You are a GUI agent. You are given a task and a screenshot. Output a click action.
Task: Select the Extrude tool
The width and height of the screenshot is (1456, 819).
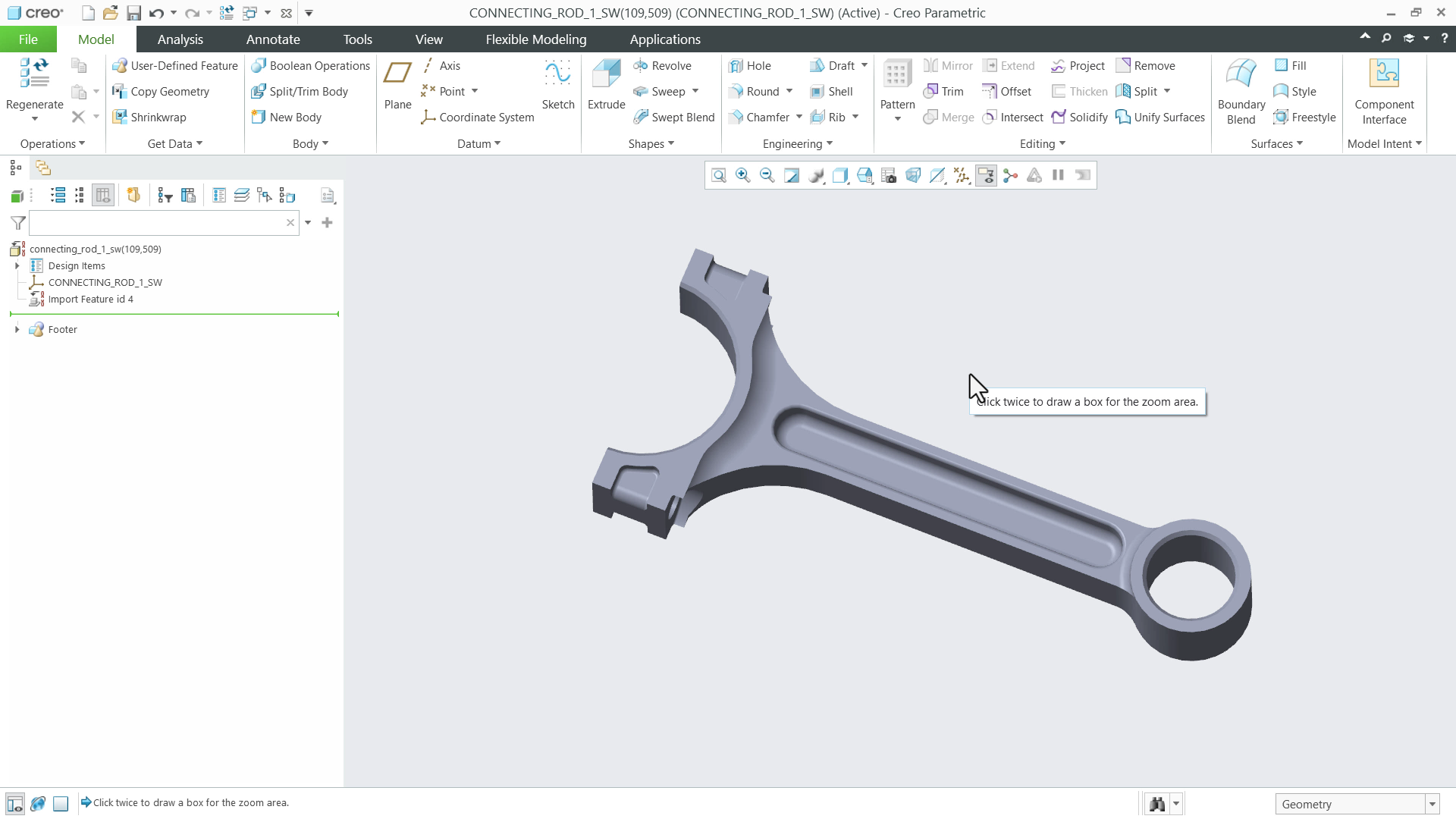(606, 85)
